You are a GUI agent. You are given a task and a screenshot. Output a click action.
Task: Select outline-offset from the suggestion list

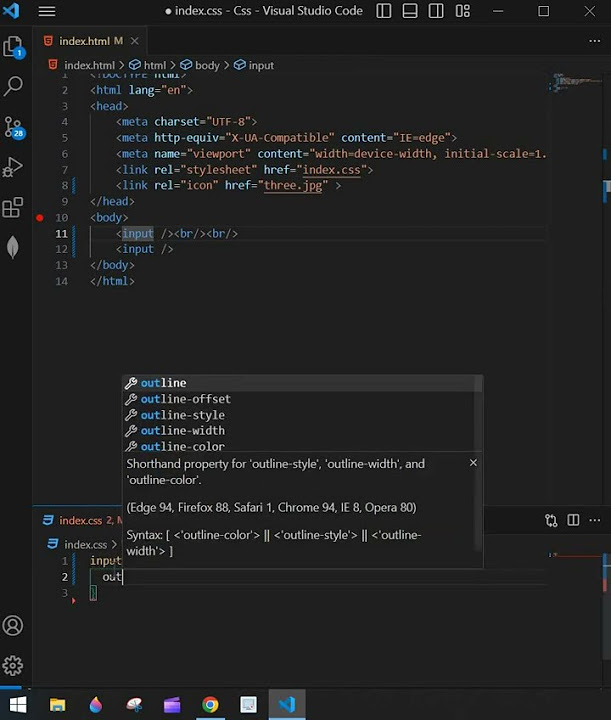(x=185, y=399)
